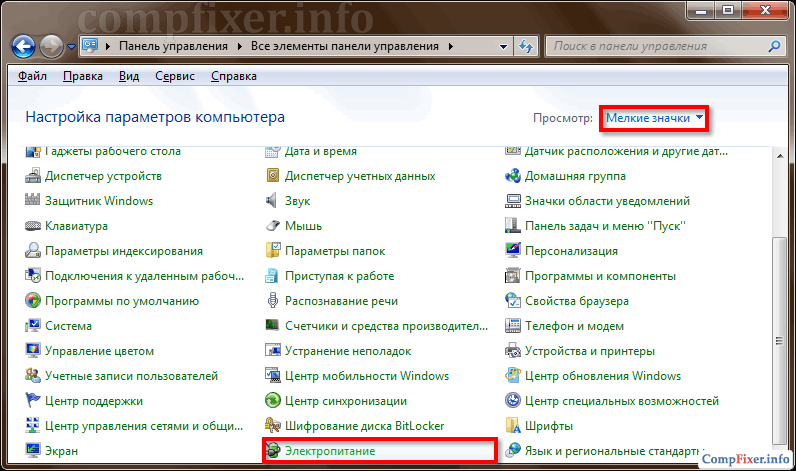Click Все элементы панели управления breadcrumb
This screenshot has height=471, width=796.
(345, 46)
